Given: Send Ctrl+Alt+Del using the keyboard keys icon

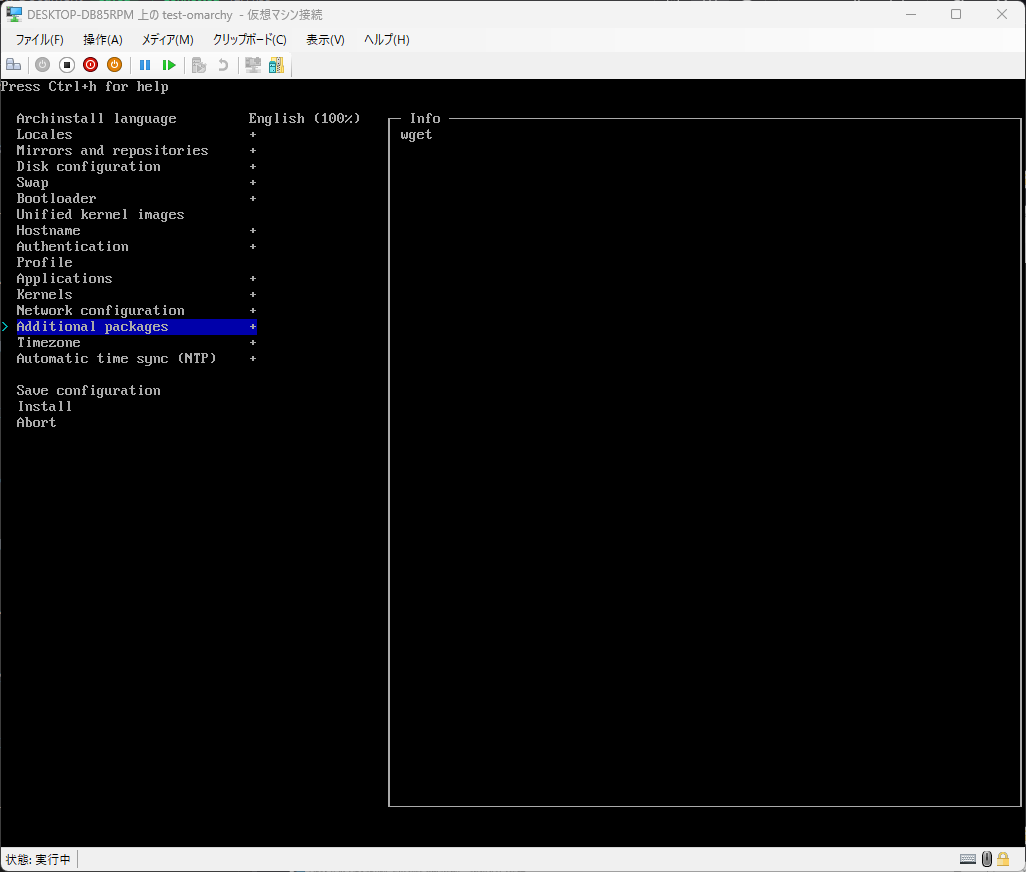Looking at the screenshot, I should [14, 65].
